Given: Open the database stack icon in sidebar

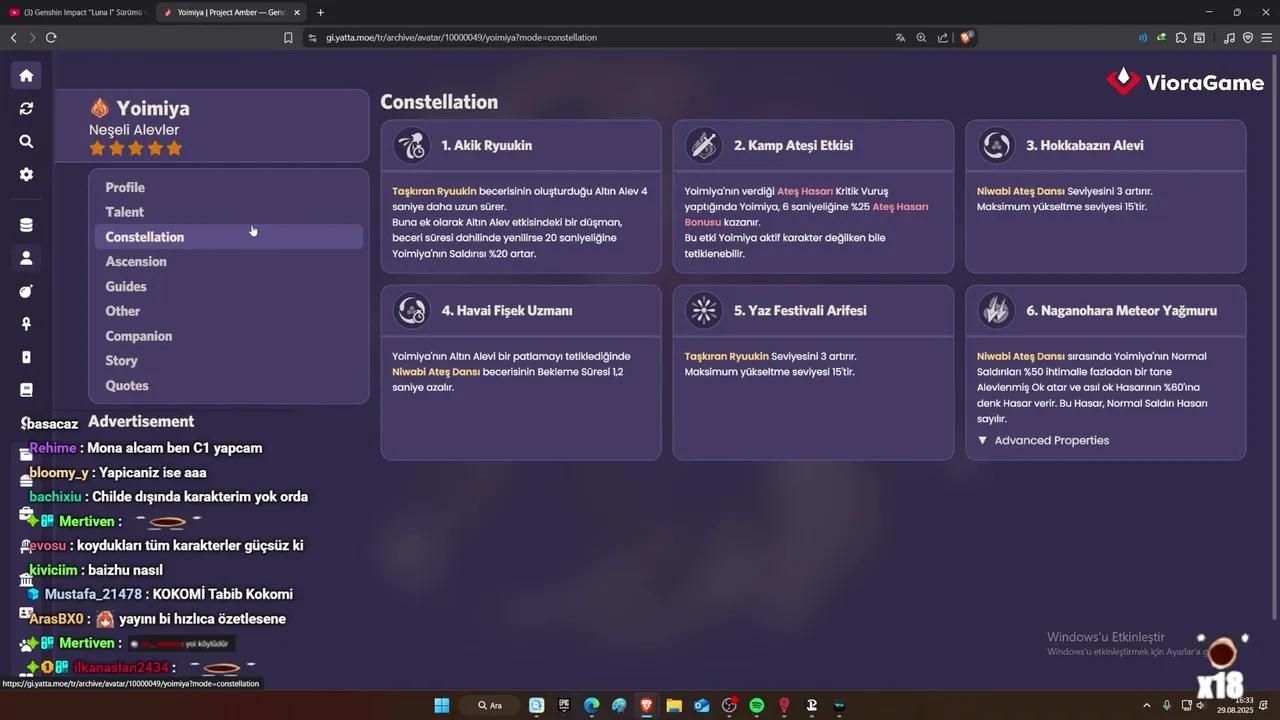Looking at the screenshot, I should click(x=26, y=225).
